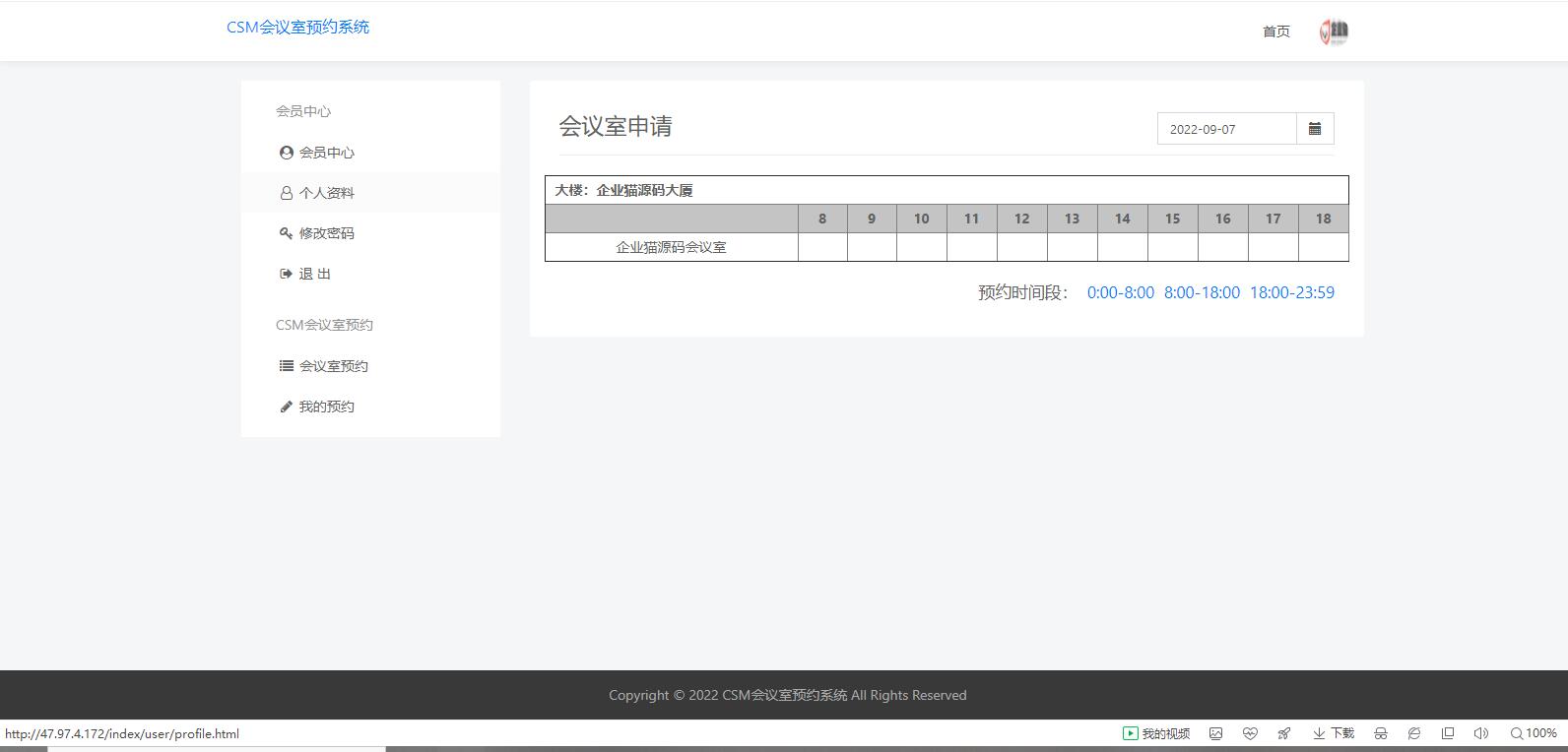Click the date field showing 2022-09-07
The width and height of the screenshot is (1568, 752).
coord(1226,129)
